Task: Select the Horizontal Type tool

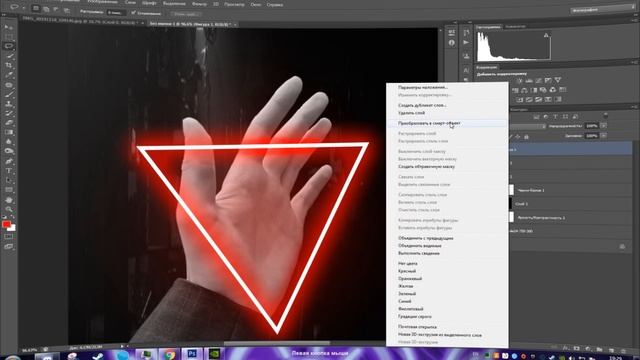Action: coord(9,171)
